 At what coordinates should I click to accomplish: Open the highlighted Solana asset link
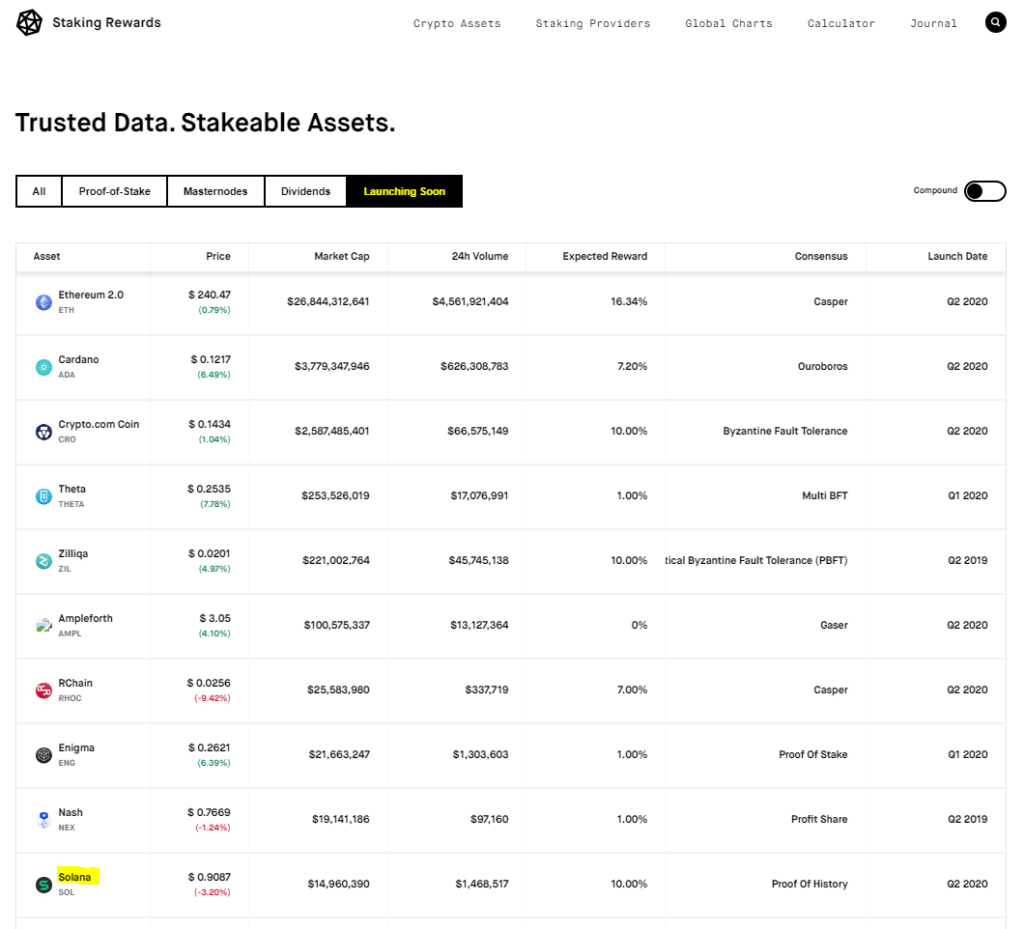click(x=74, y=877)
